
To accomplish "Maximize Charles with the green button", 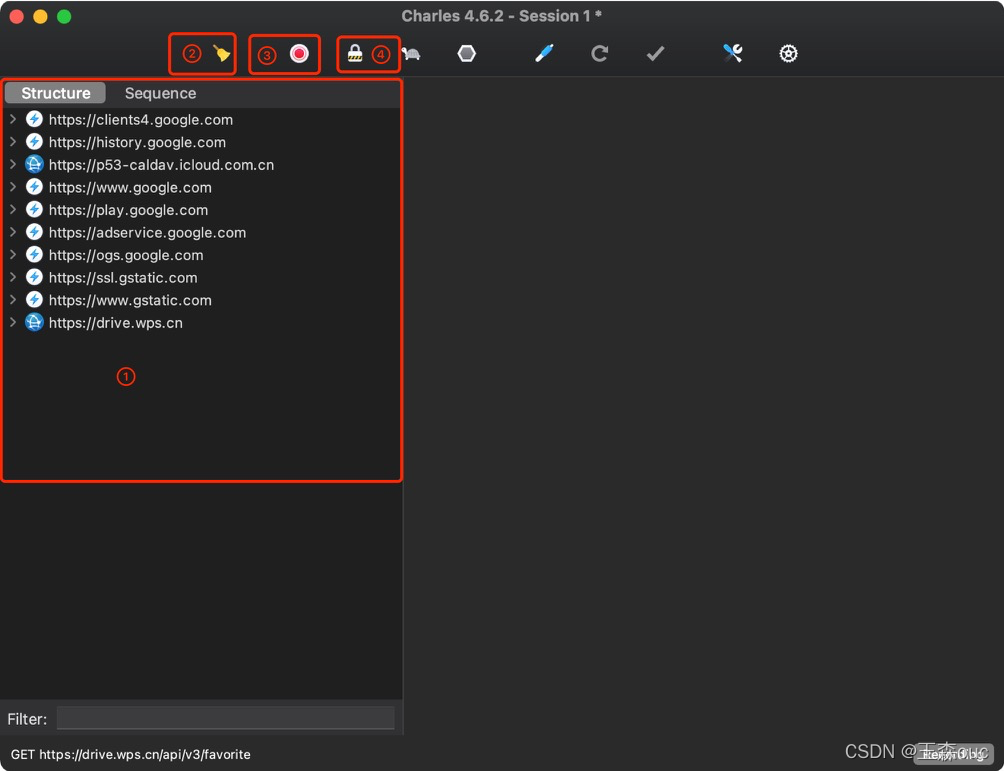I will (x=64, y=17).
